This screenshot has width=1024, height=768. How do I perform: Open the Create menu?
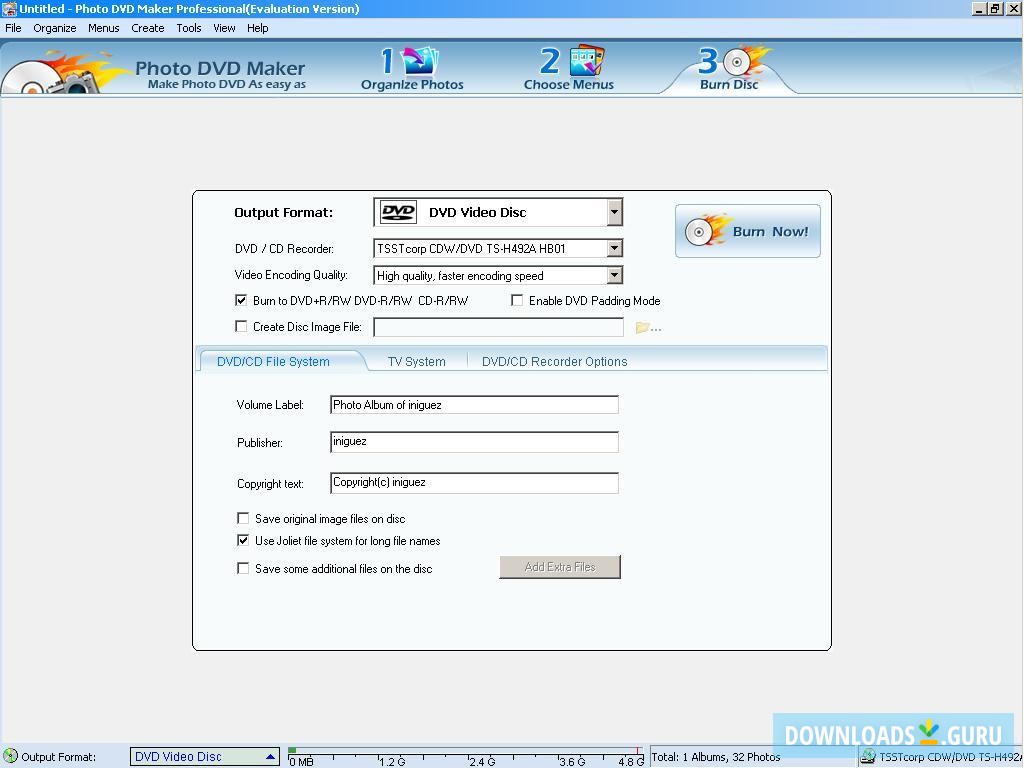coord(148,28)
